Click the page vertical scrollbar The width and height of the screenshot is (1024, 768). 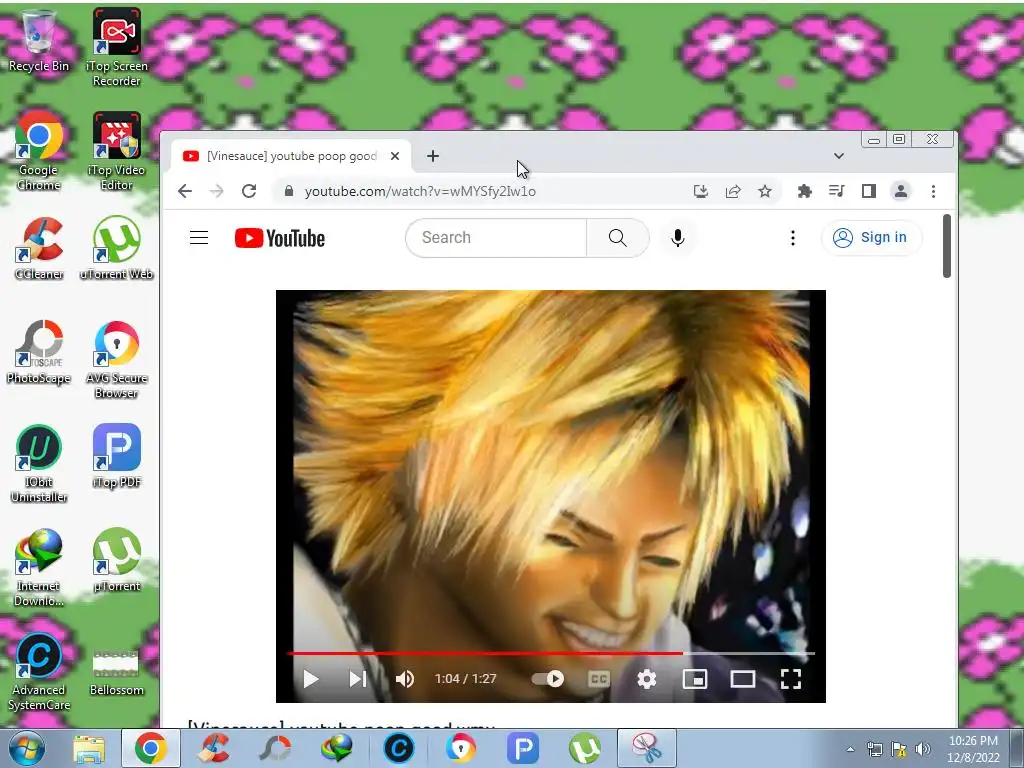pos(947,246)
